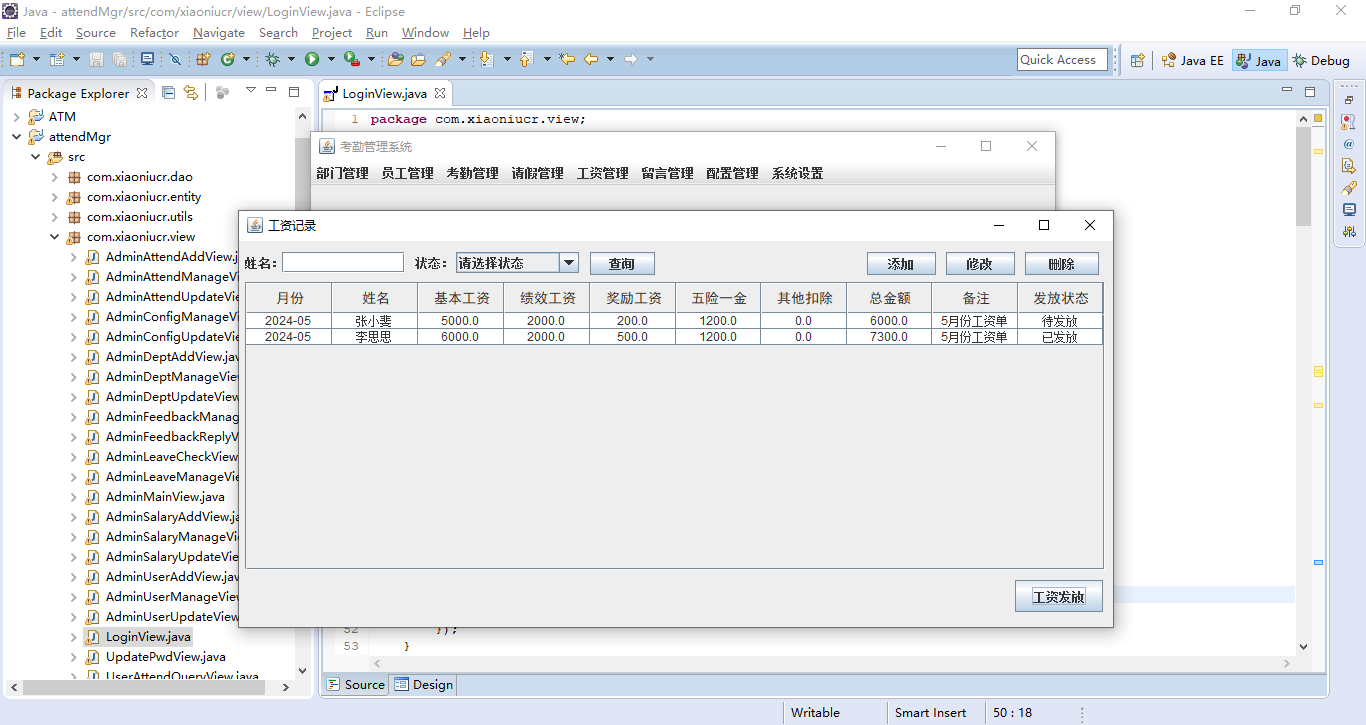Toggle Skip All Breakpoints toolbar icon
Viewport: 1366px width, 725px height.
(x=175, y=59)
